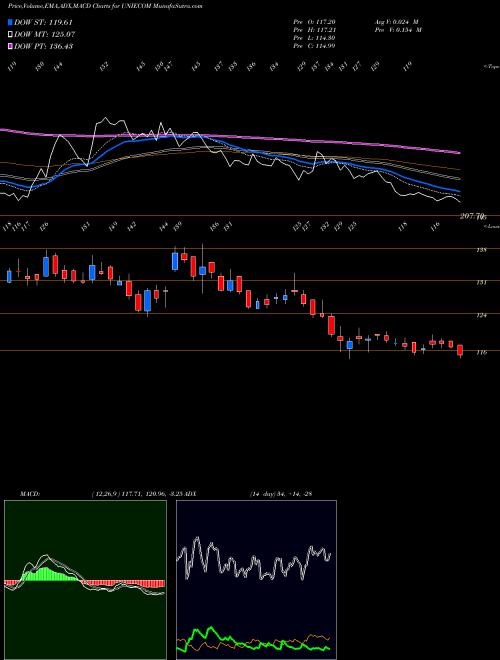Click the 116 price axis label

[481, 352]
